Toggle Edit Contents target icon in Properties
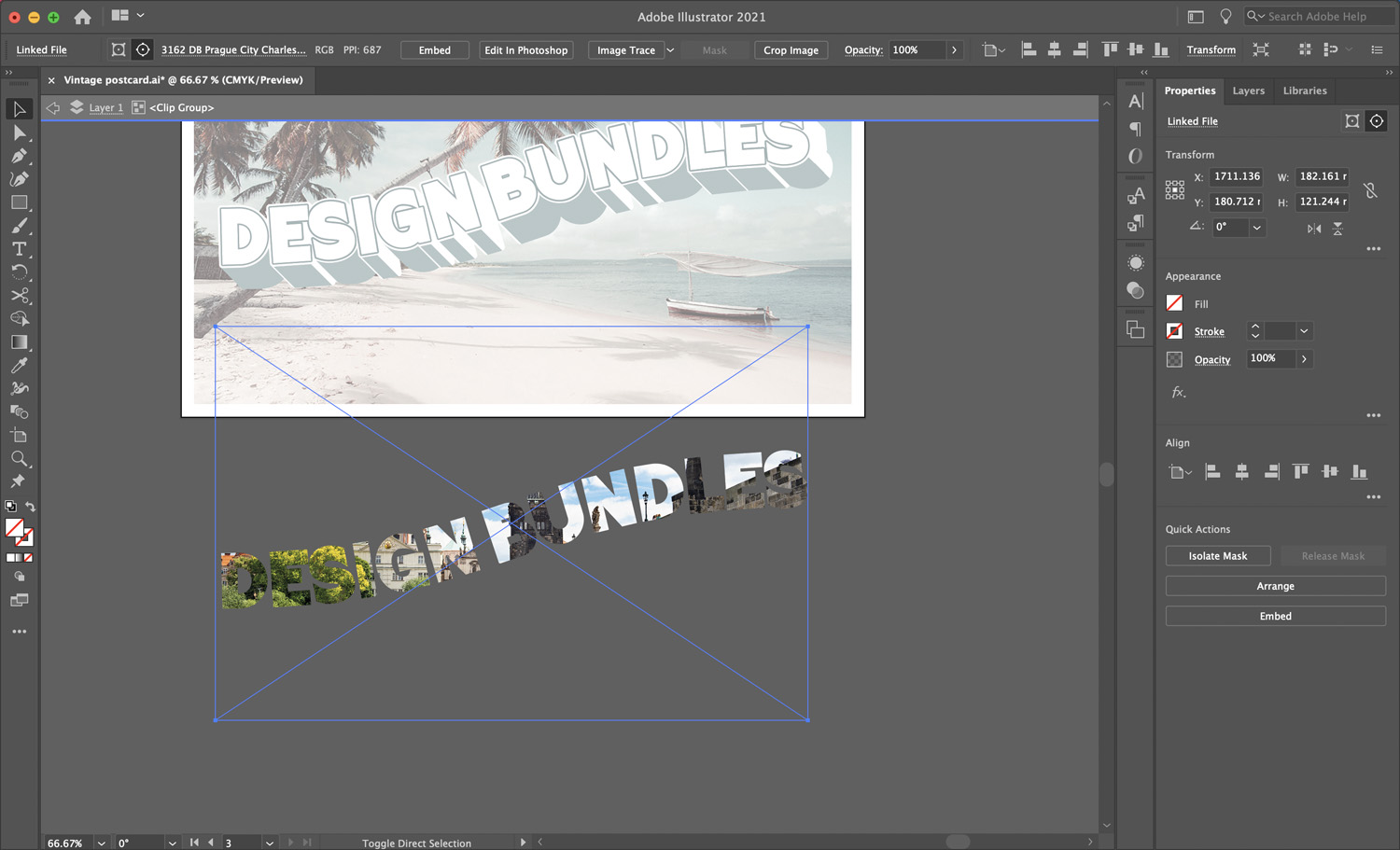The height and width of the screenshot is (850, 1400). coord(1377,121)
